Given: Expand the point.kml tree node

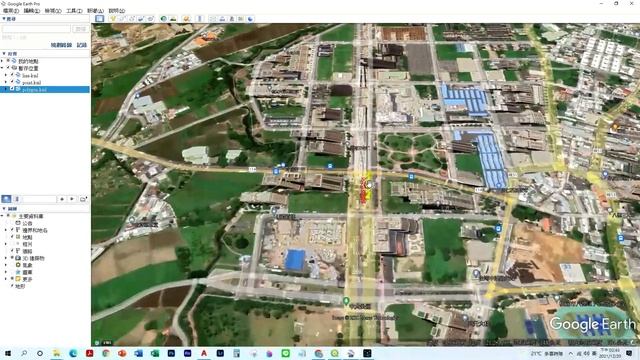Looking at the screenshot, I should (7, 82).
